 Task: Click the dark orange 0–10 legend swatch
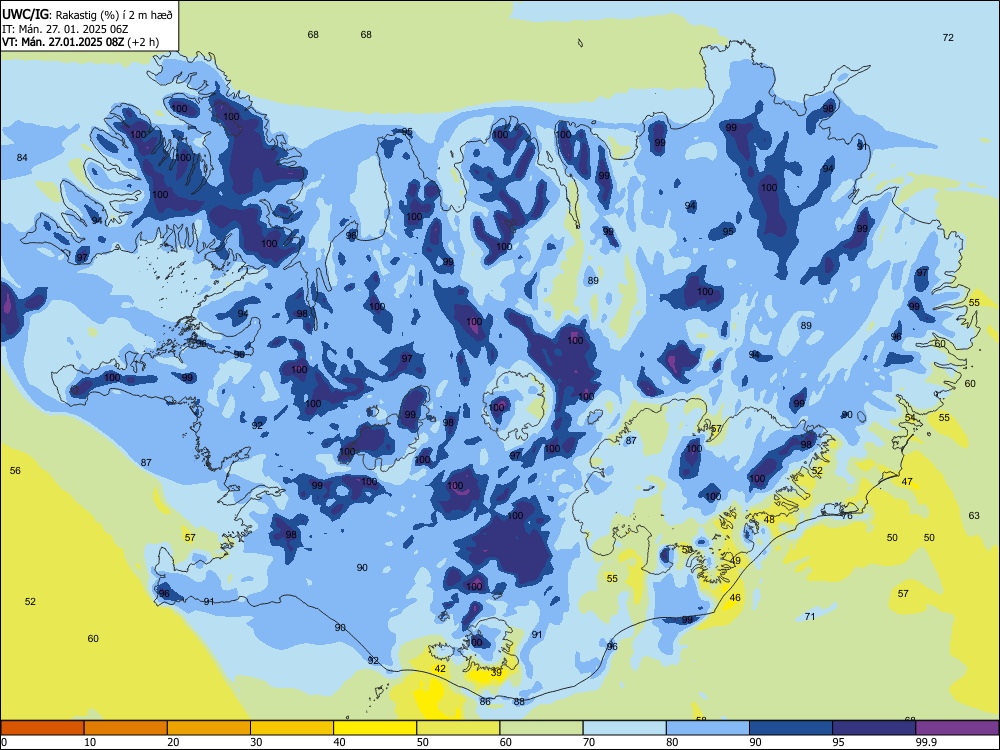[x=43, y=728]
